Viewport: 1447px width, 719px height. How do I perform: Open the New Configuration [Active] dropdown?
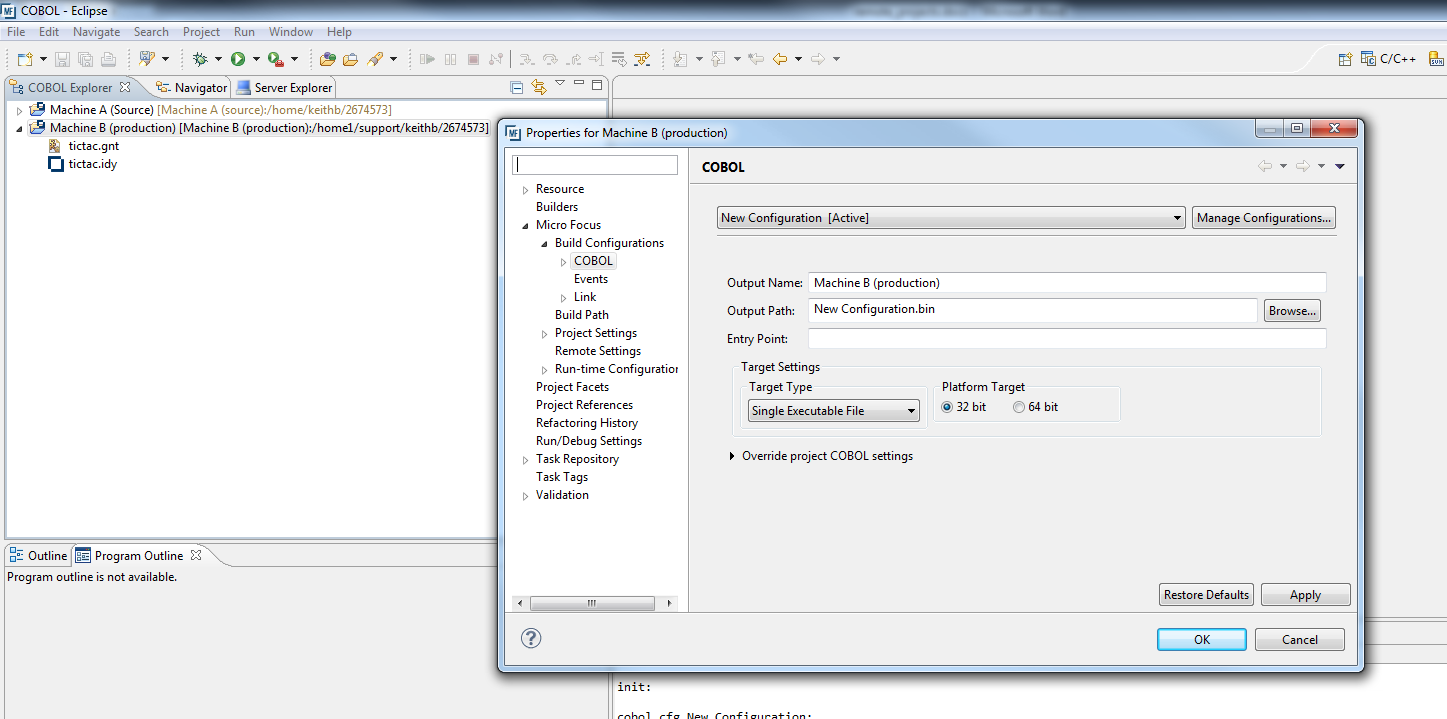click(951, 218)
